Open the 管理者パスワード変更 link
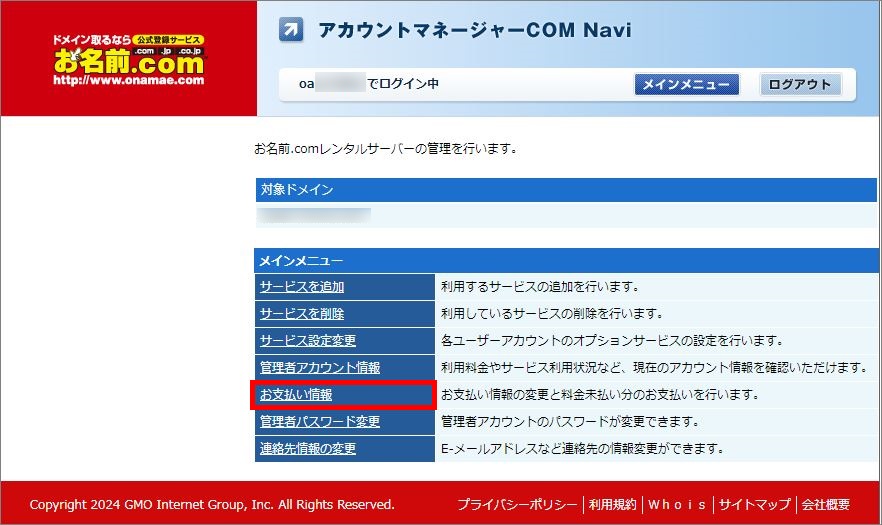 [x=320, y=422]
